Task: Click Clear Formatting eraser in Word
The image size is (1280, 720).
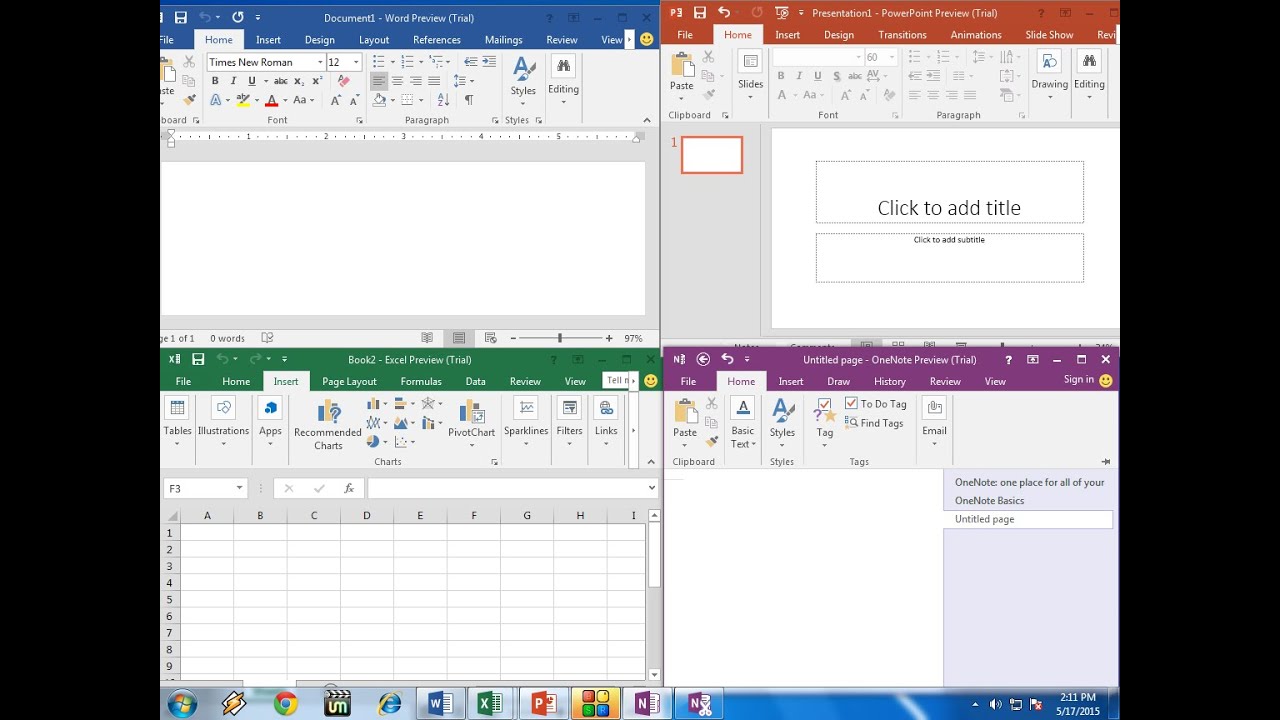Action: 344,81
